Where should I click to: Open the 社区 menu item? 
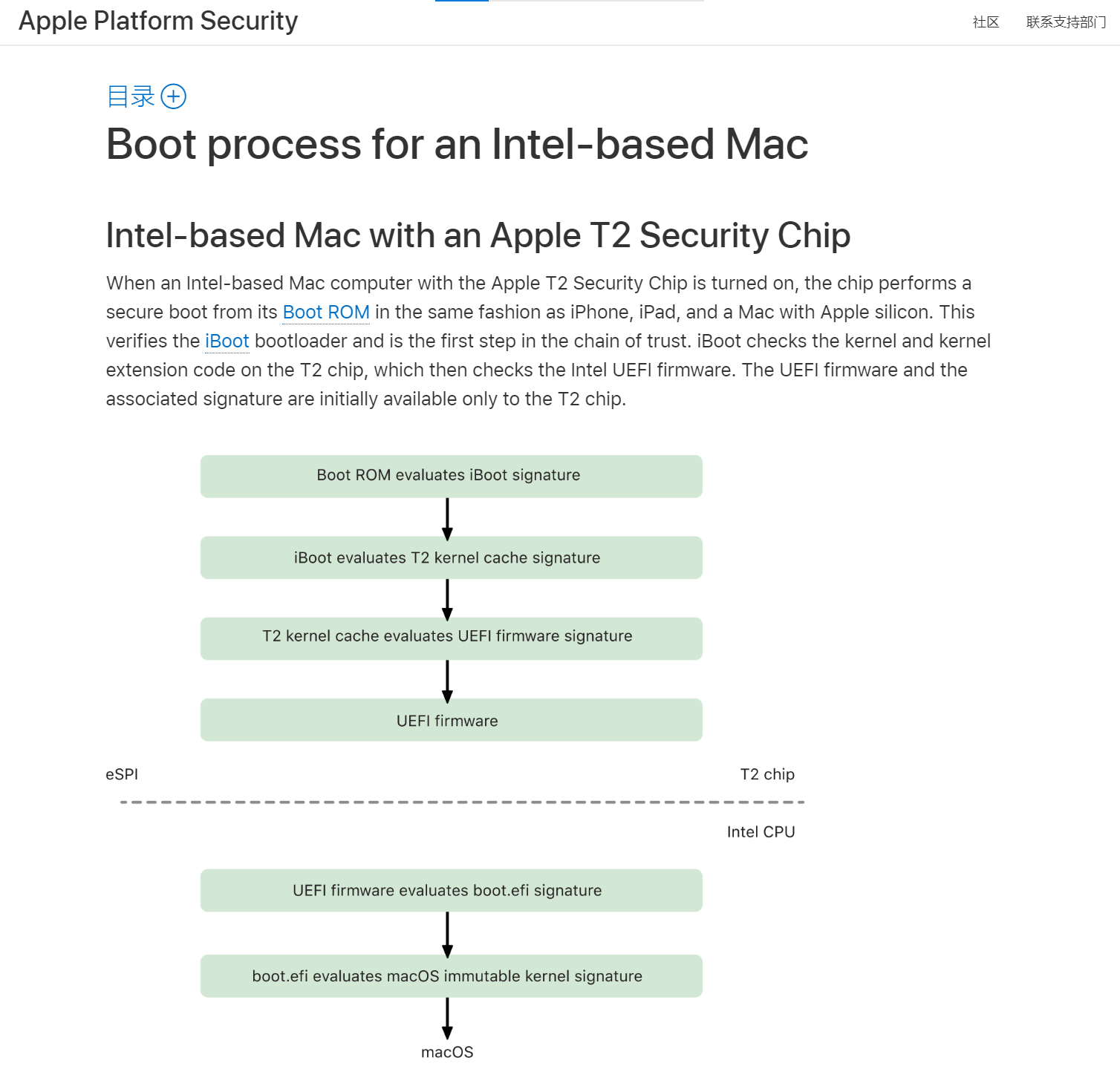(986, 22)
